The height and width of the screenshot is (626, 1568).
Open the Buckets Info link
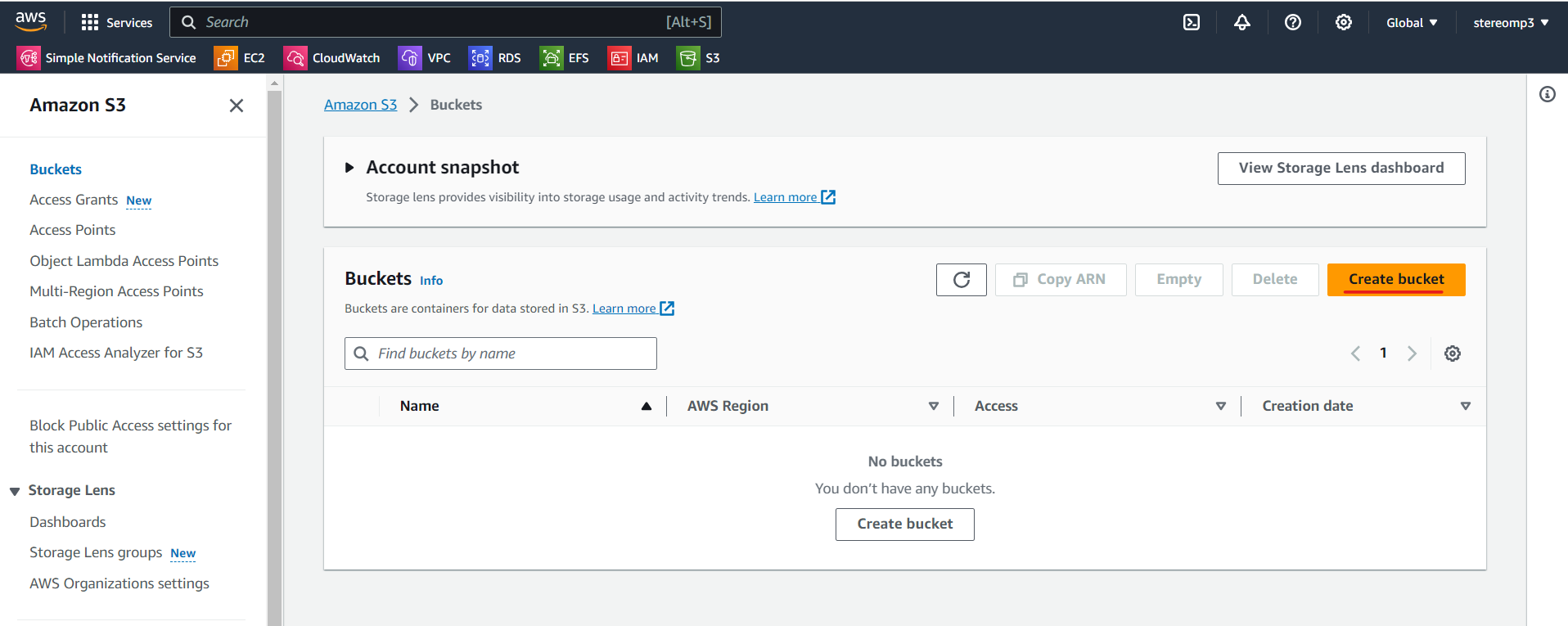pos(431,281)
